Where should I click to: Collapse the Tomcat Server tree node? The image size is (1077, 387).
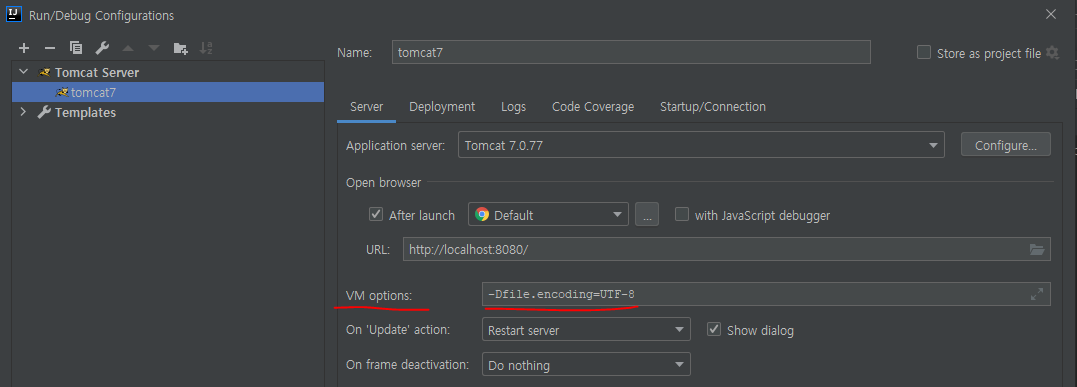coord(23,72)
